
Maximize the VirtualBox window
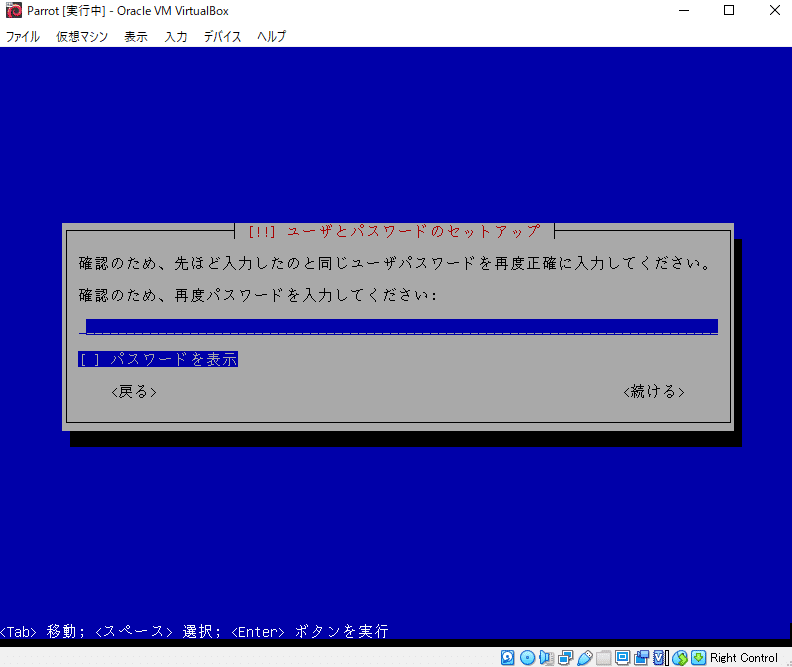pyautogui.click(x=729, y=10)
